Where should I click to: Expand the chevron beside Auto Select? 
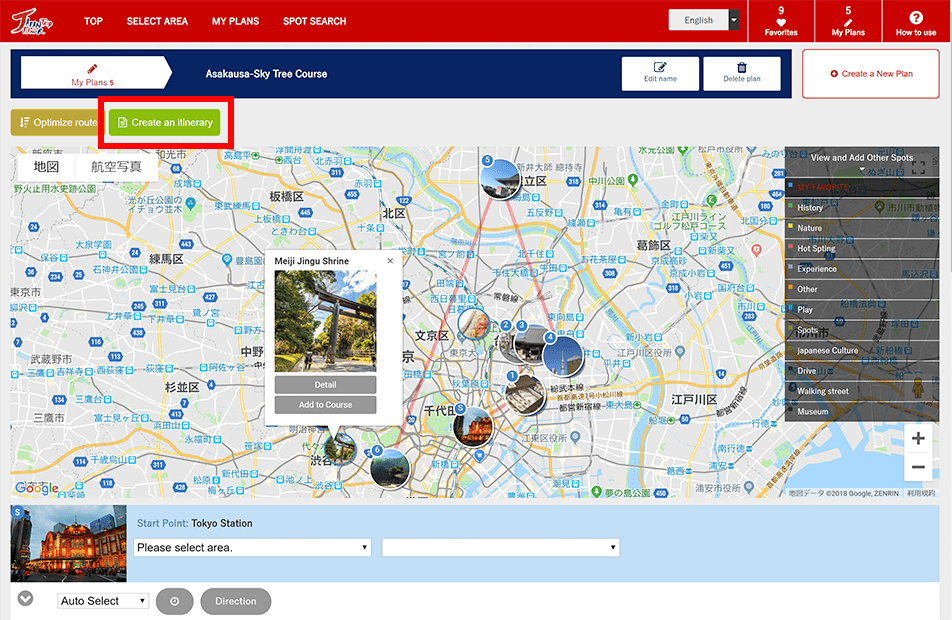26,599
